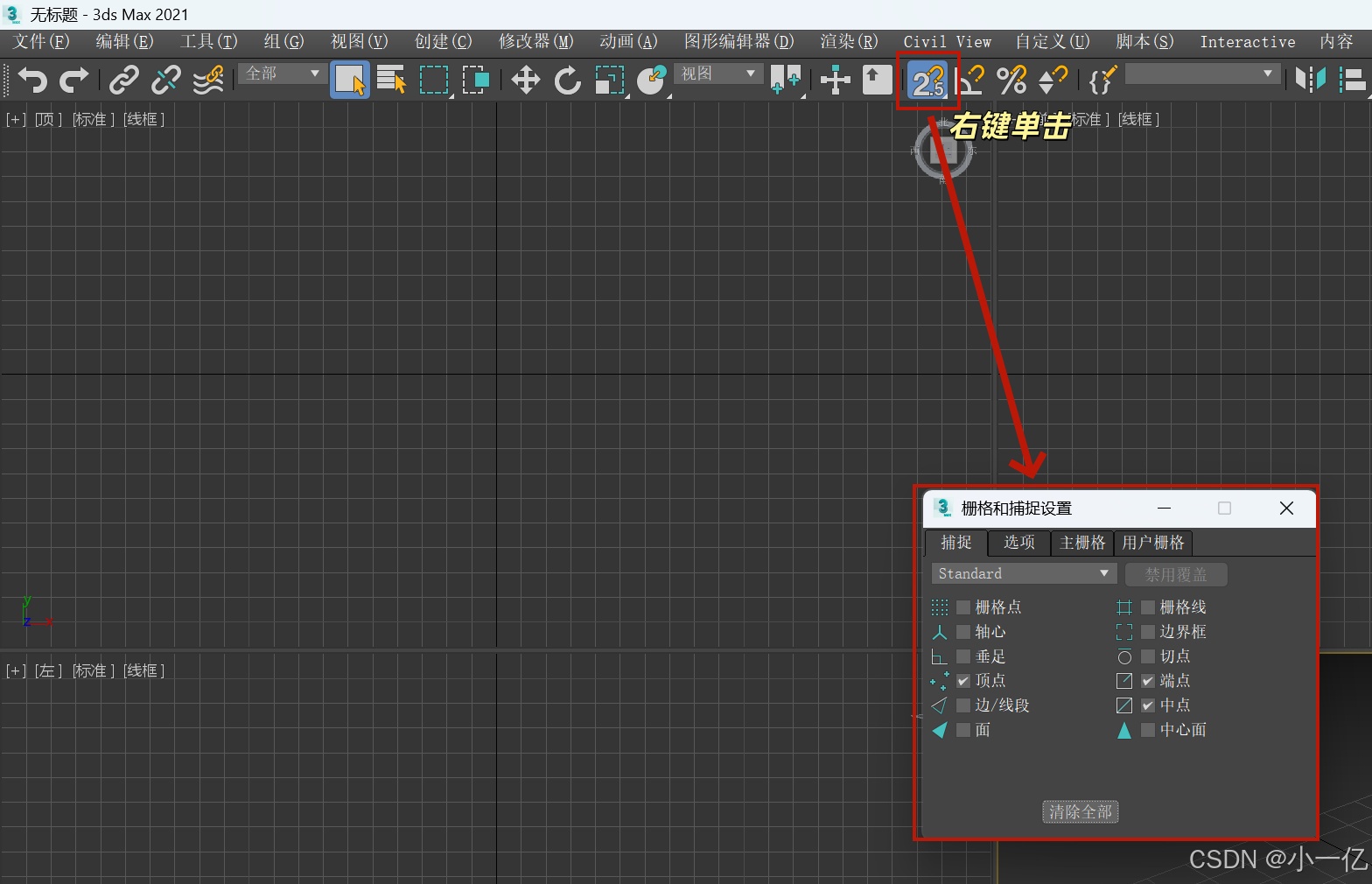
Task: Enable the 切点 snap checkbox
Action: click(x=1148, y=656)
